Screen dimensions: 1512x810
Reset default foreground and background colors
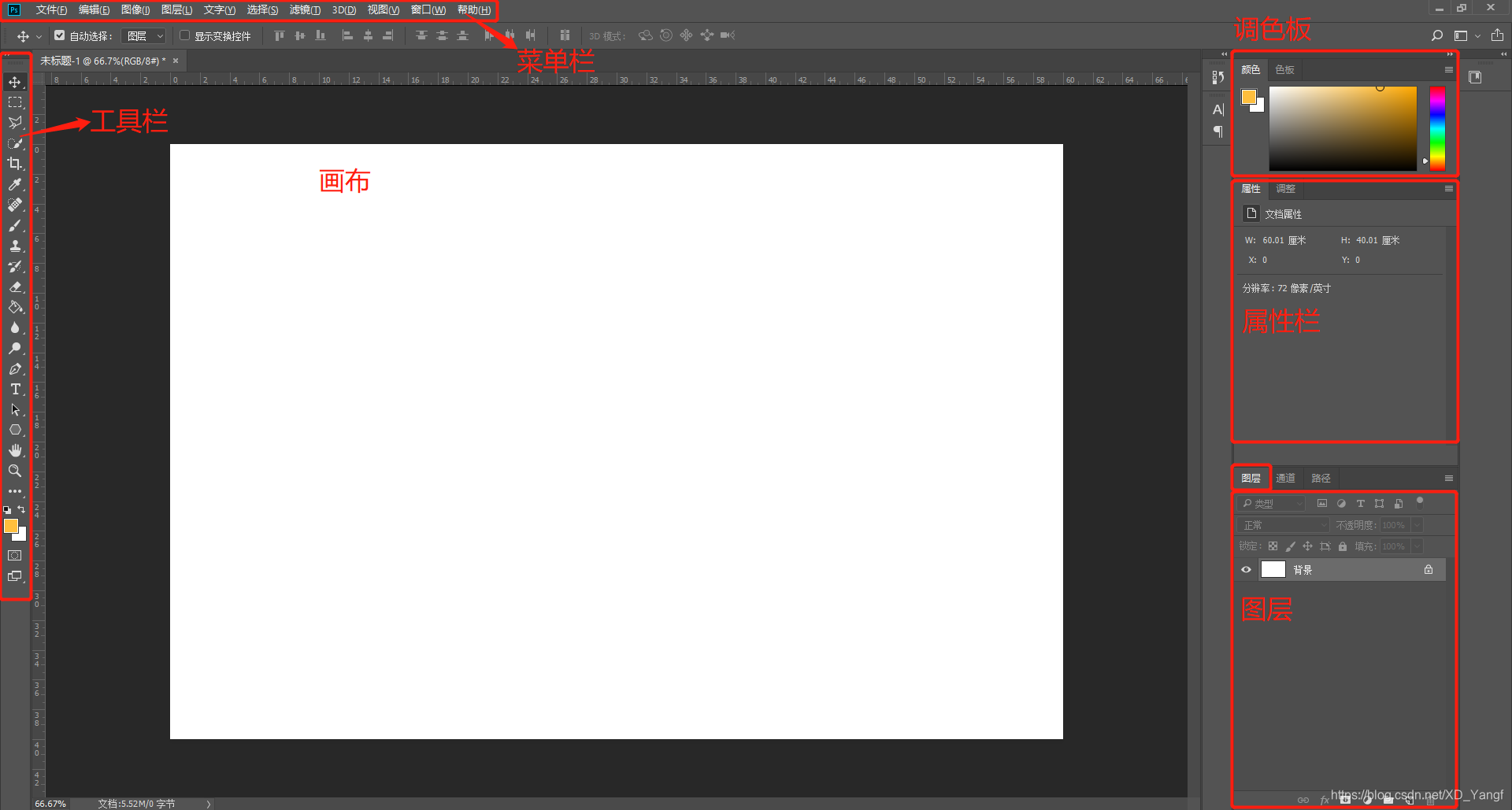tap(7, 510)
